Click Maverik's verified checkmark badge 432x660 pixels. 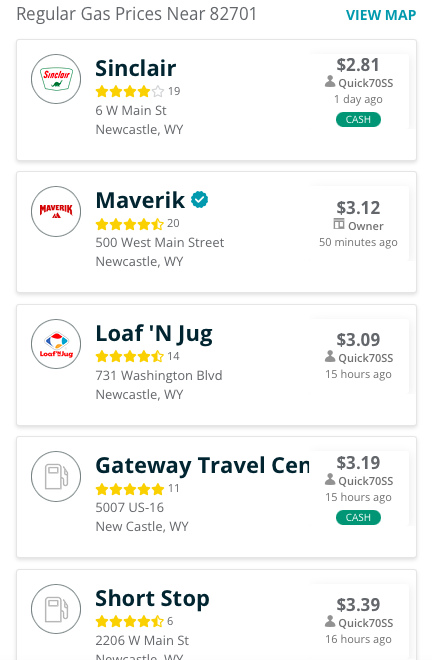pos(200,200)
